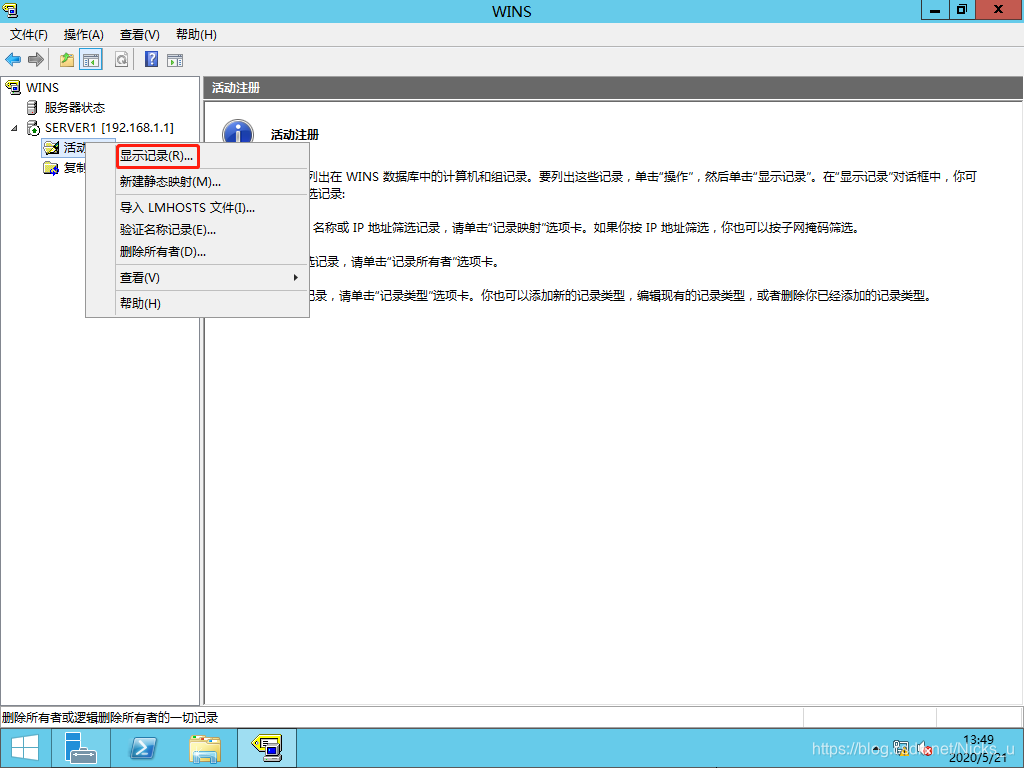Expand the 查看(V) submenu arrow
The width and height of the screenshot is (1024, 768).
point(296,278)
